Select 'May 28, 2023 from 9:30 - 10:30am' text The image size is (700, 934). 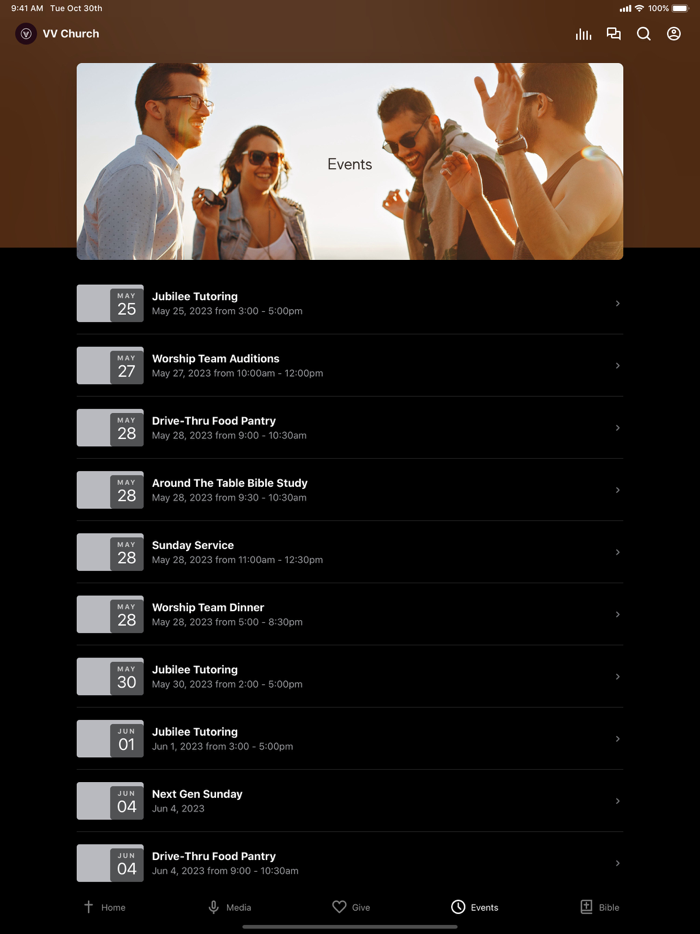click(x=229, y=497)
